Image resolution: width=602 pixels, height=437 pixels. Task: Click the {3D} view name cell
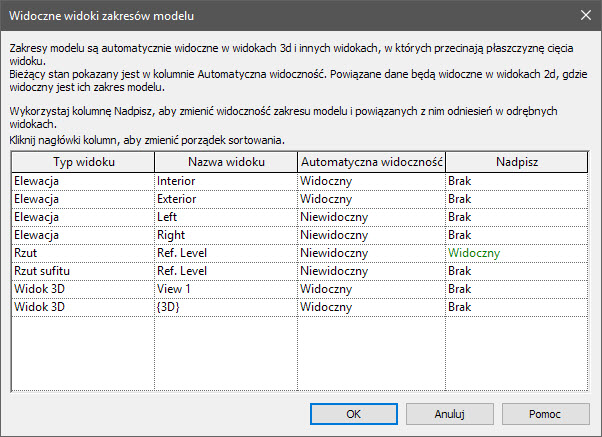click(225, 307)
